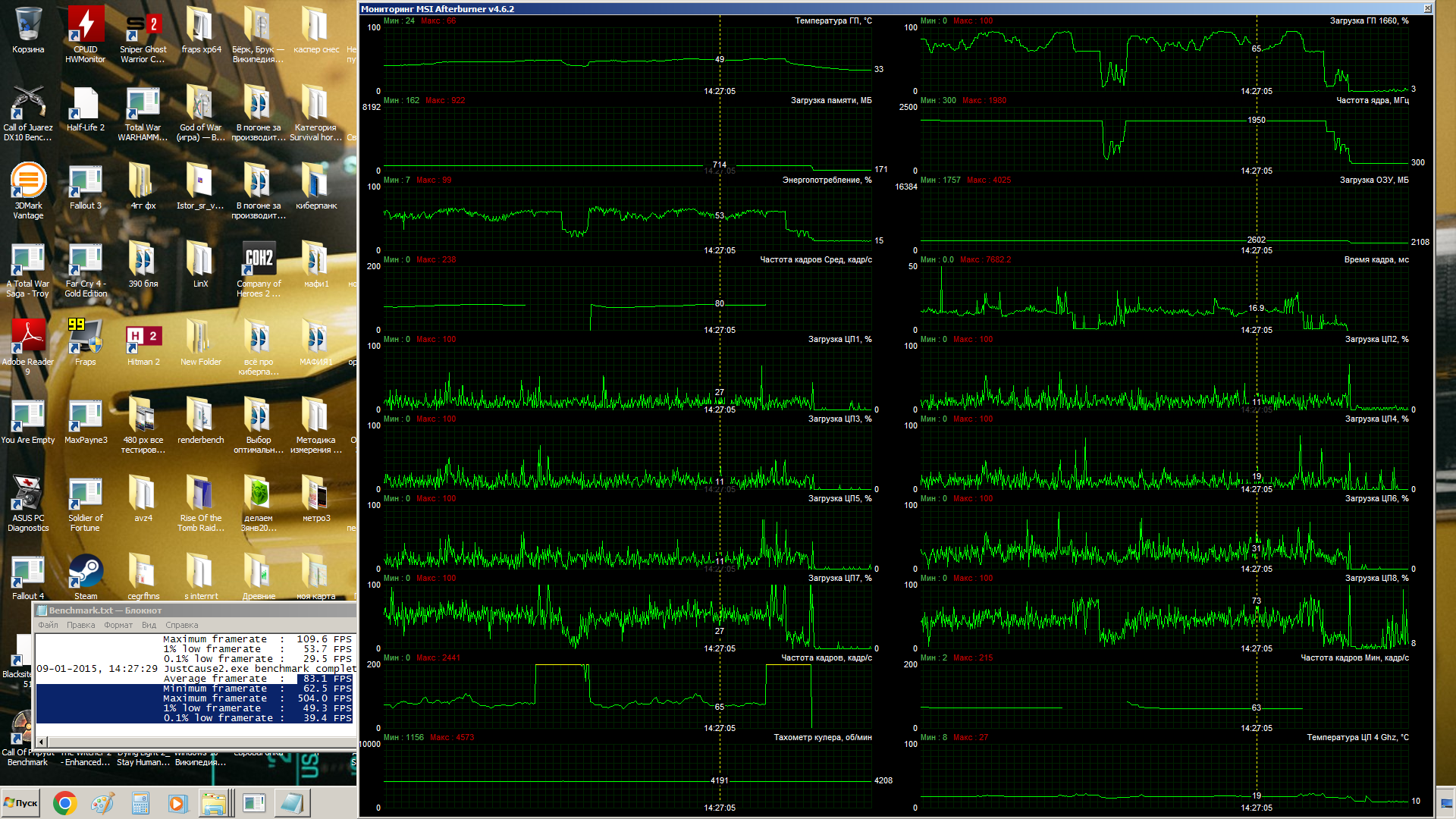Viewport: 1456px width, 819px height.
Task: Open the Формат menu in Notepad
Action: (x=118, y=625)
